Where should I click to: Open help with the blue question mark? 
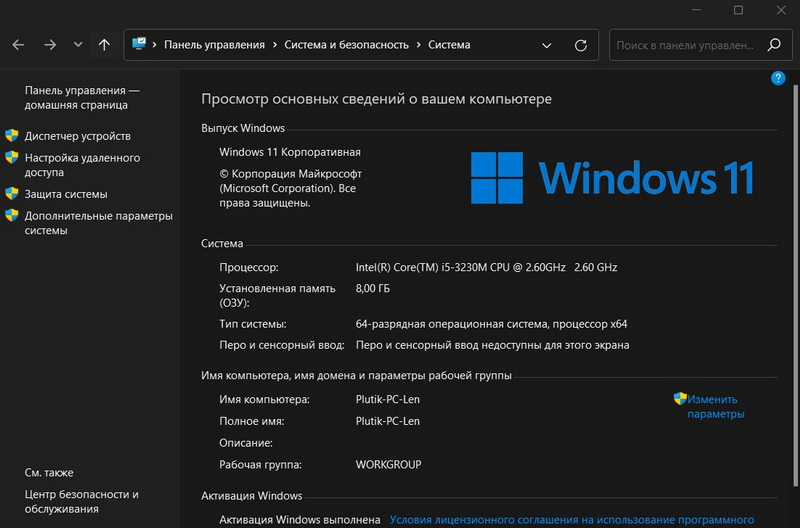click(x=778, y=78)
